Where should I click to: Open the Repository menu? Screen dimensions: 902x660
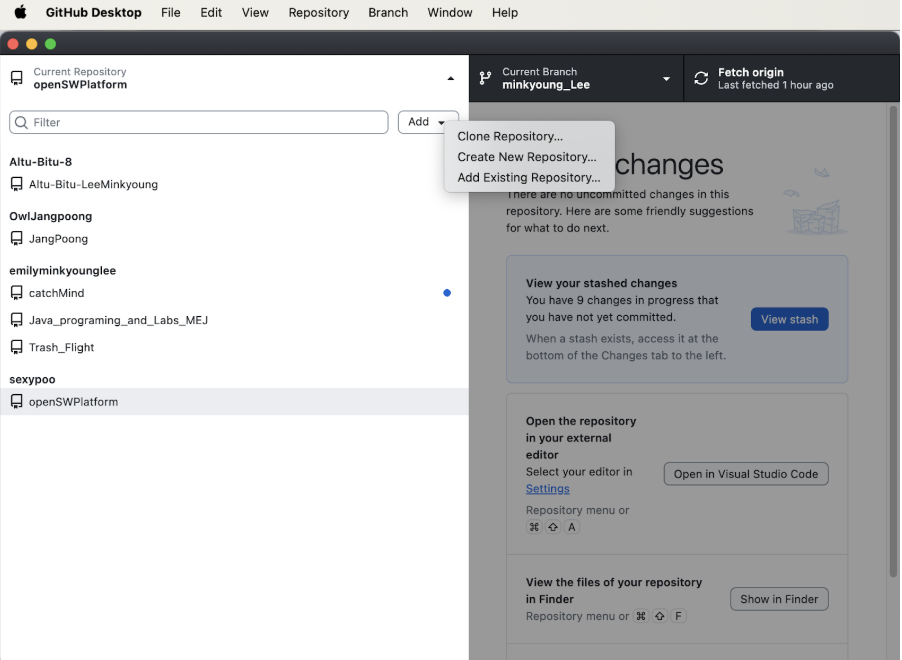pos(319,13)
